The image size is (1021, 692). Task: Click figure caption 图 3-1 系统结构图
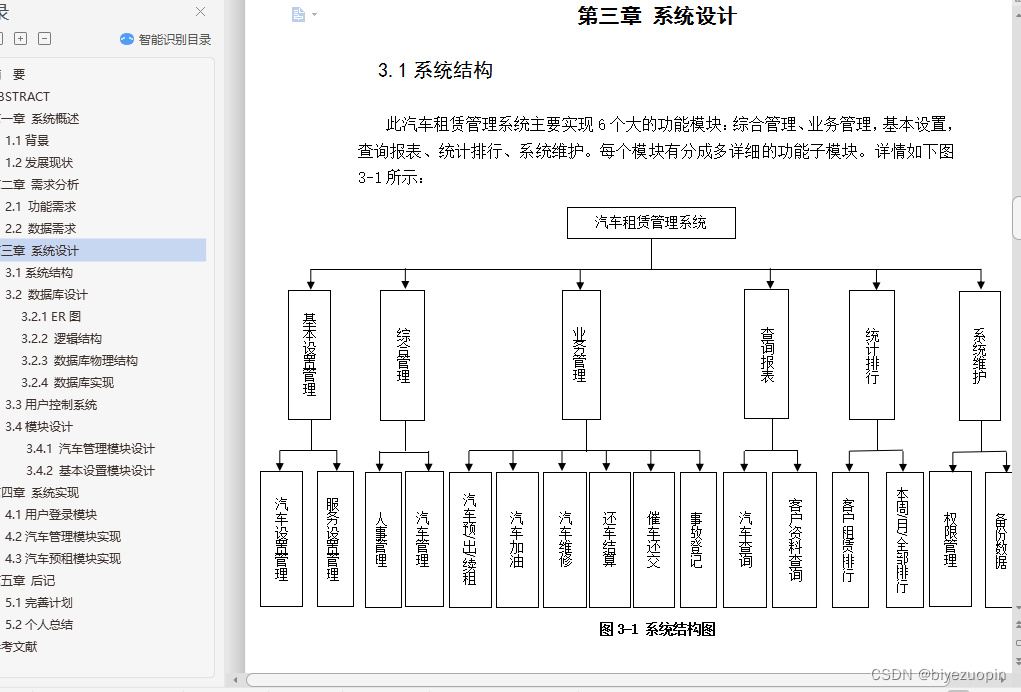(657, 629)
